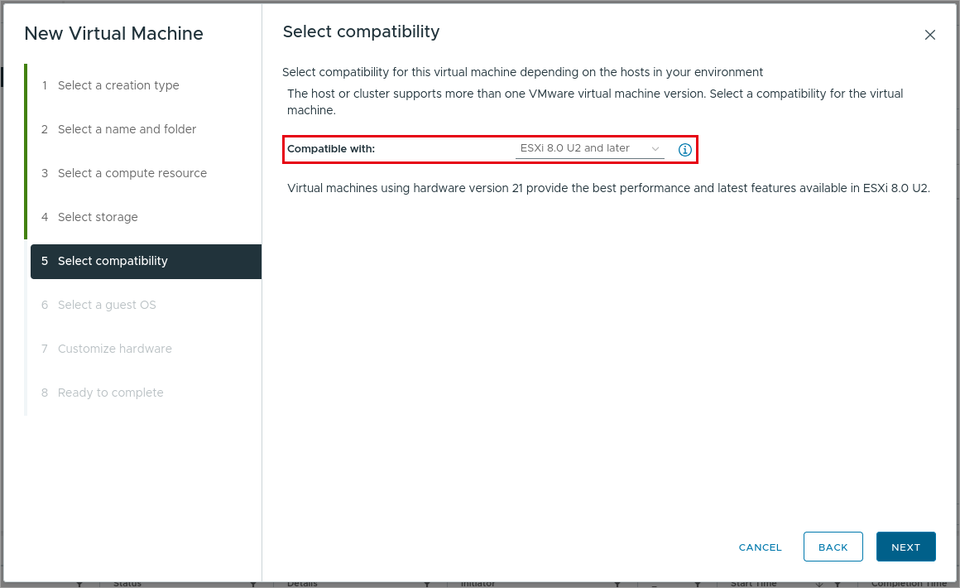Close the New Virtual Machine wizard
This screenshot has width=960, height=588.
[x=929, y=35]
